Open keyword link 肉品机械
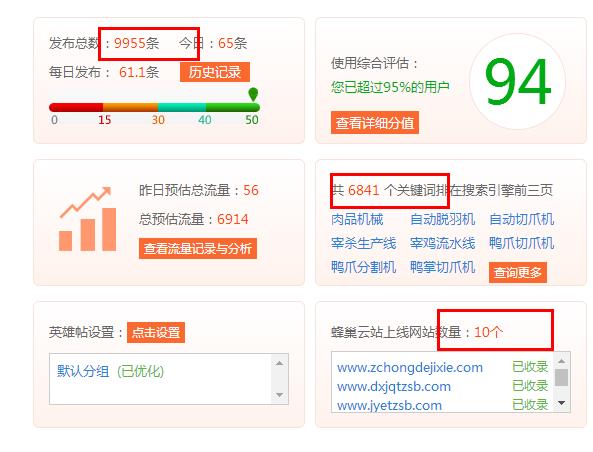593x452 pixels. coord(357,219)
